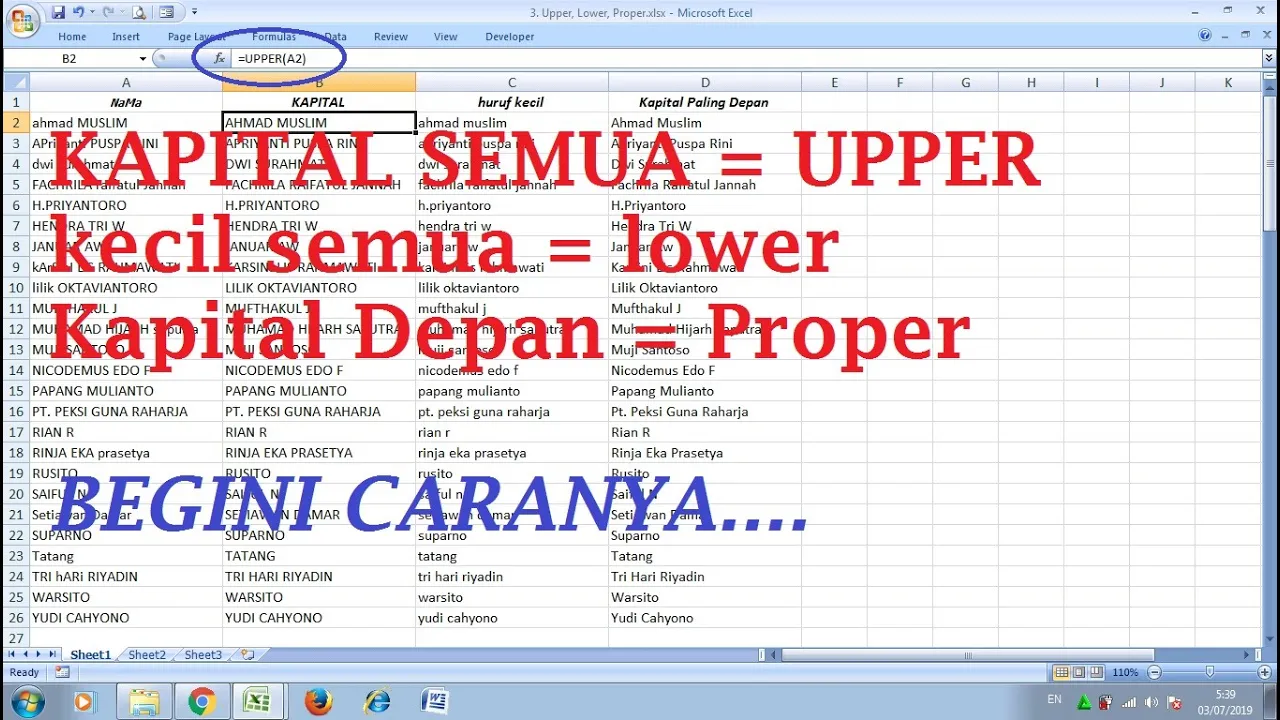This screenshot has width=1280, height=720.
Task: Switch to Page Layout view
Action: point(1079,673)
